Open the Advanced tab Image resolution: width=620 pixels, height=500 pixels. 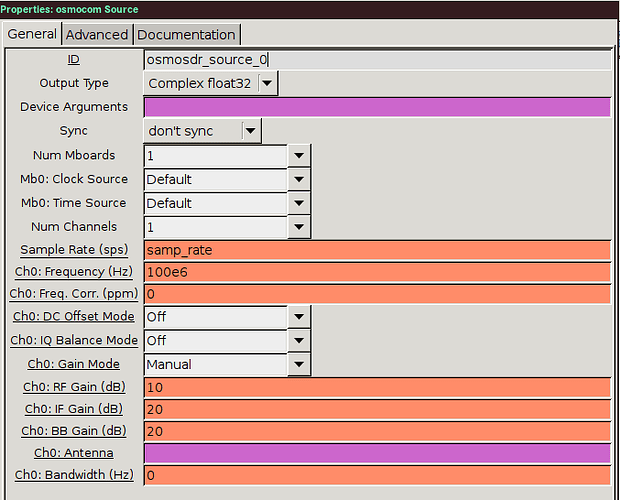pyautogui.click(x=97, y=35)
